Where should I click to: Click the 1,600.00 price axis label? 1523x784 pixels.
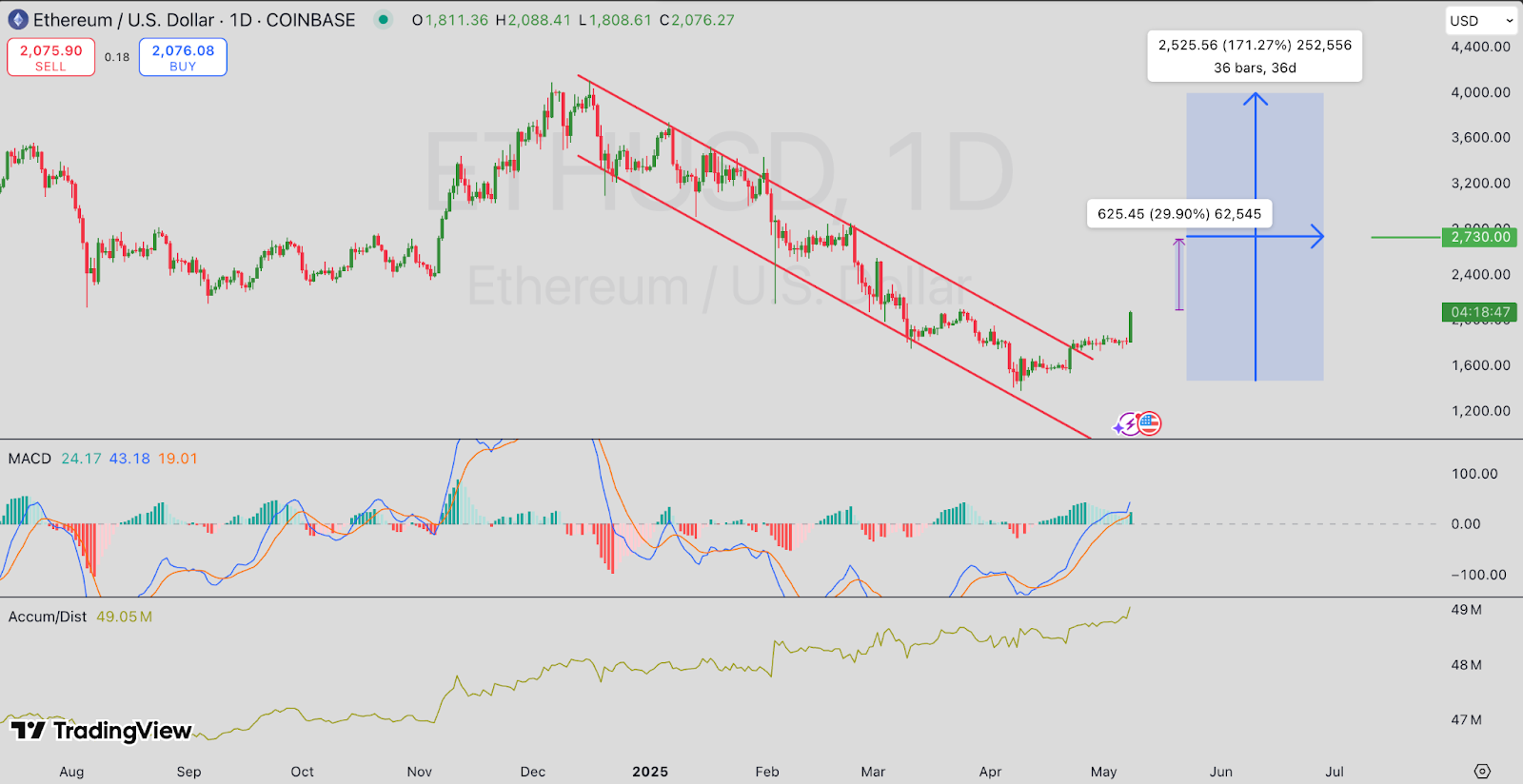[1480, 365]
